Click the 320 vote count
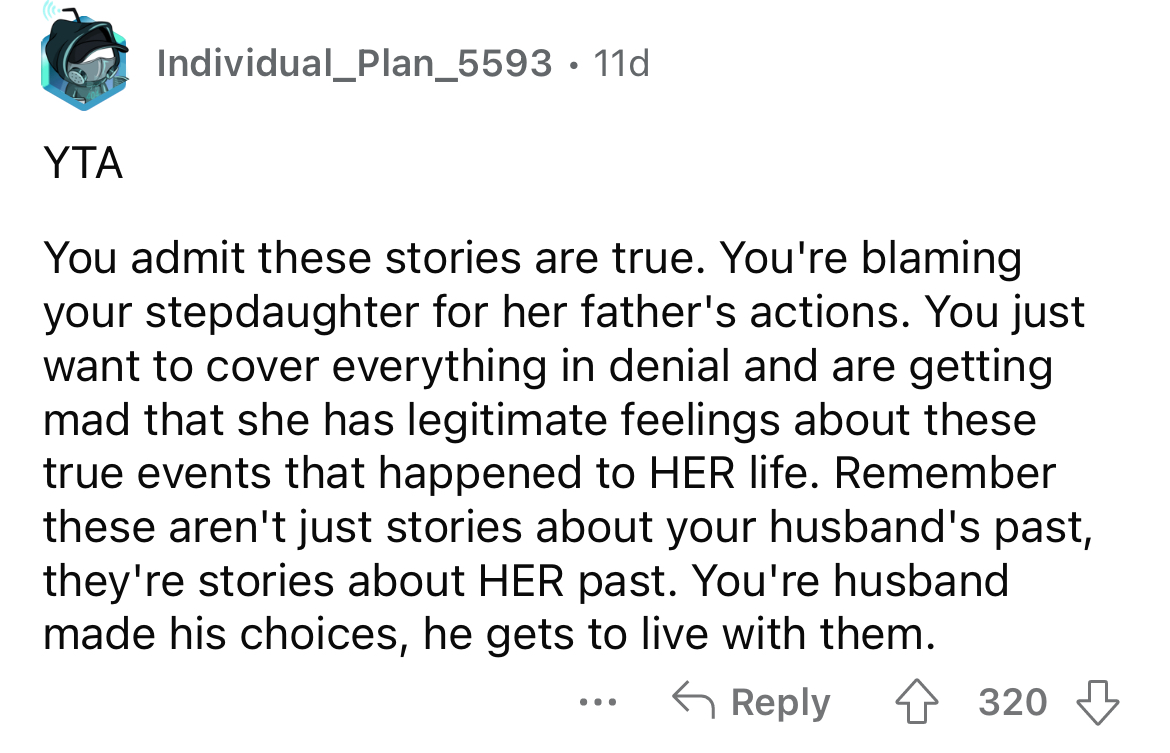The height and width of the screenshot is (753, 1170). pyautogui.click(x=1012, y=702)
